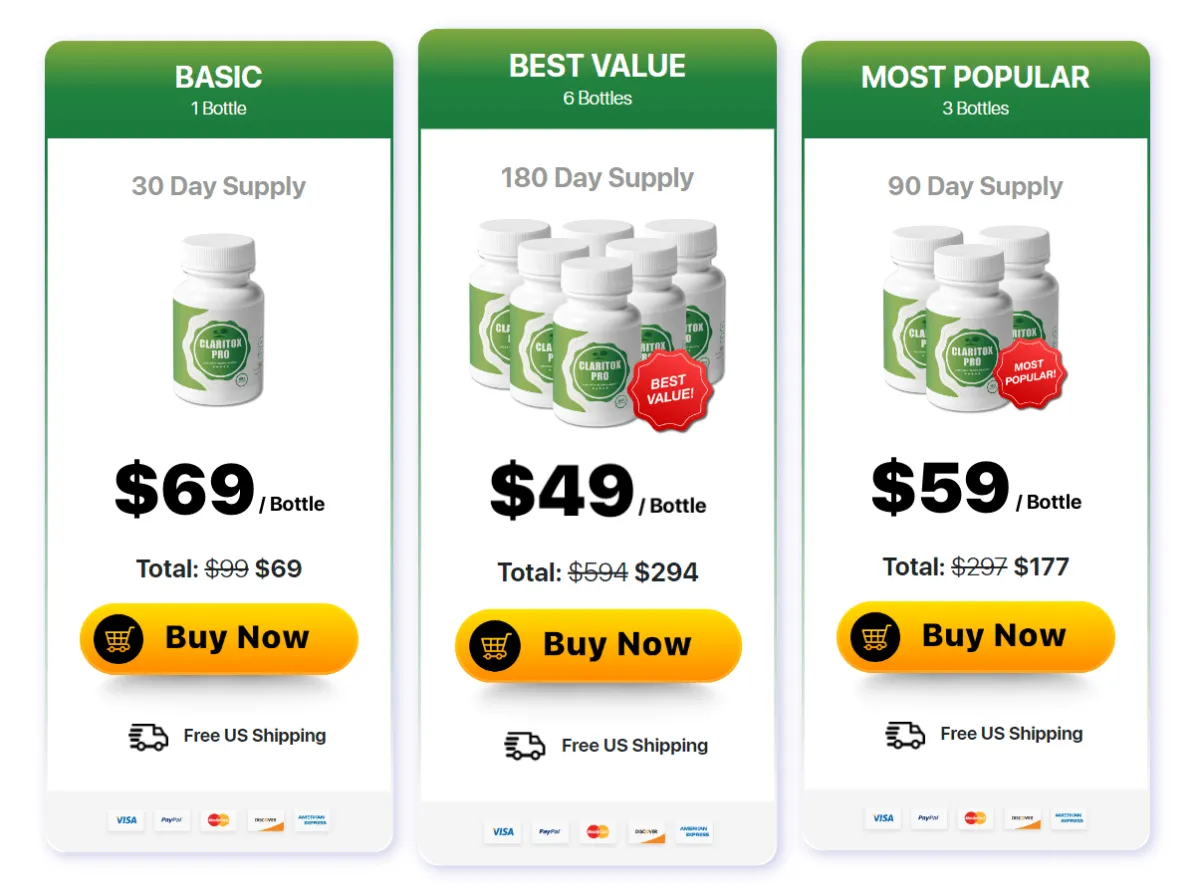The width and height of the screenshot is (1200, 893).
Task: Click the delivery truck icon in the Most Popular plan
Action: [x=905, y=735]
